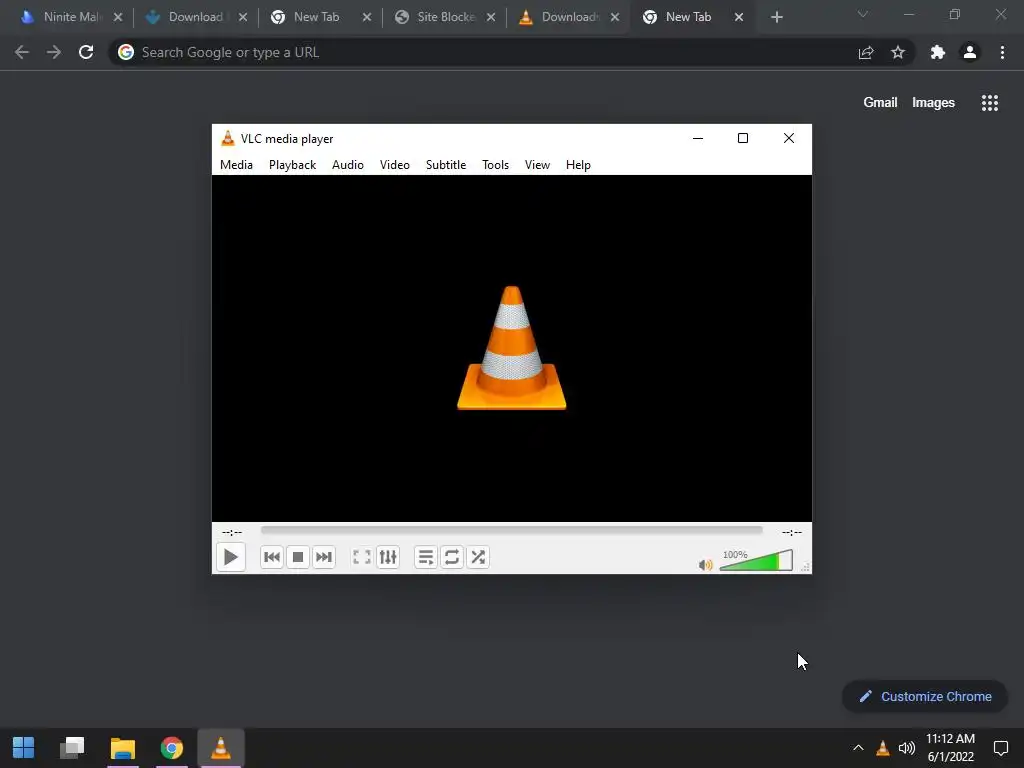Click the VLC play button
Screen dimensions: 1024x768
(x=231, y=557)
